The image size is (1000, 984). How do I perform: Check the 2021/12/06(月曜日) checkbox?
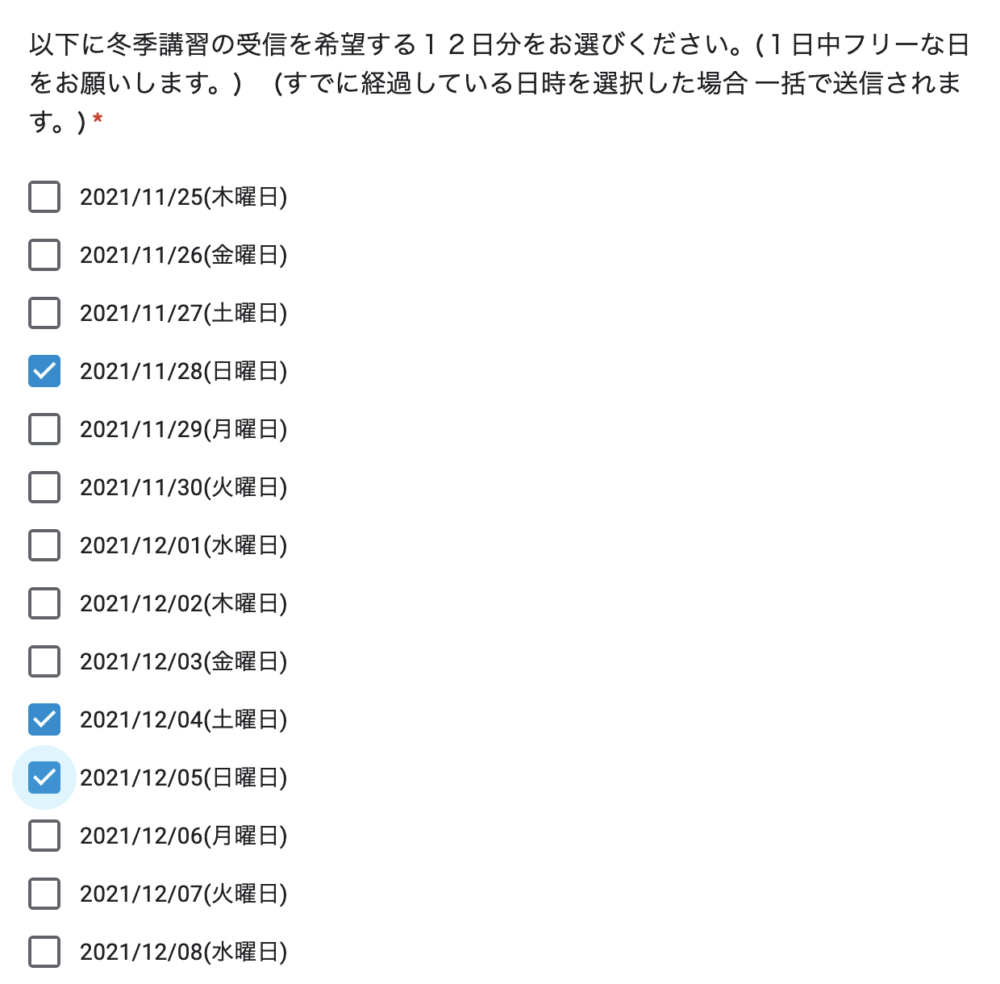pos(44,835)
